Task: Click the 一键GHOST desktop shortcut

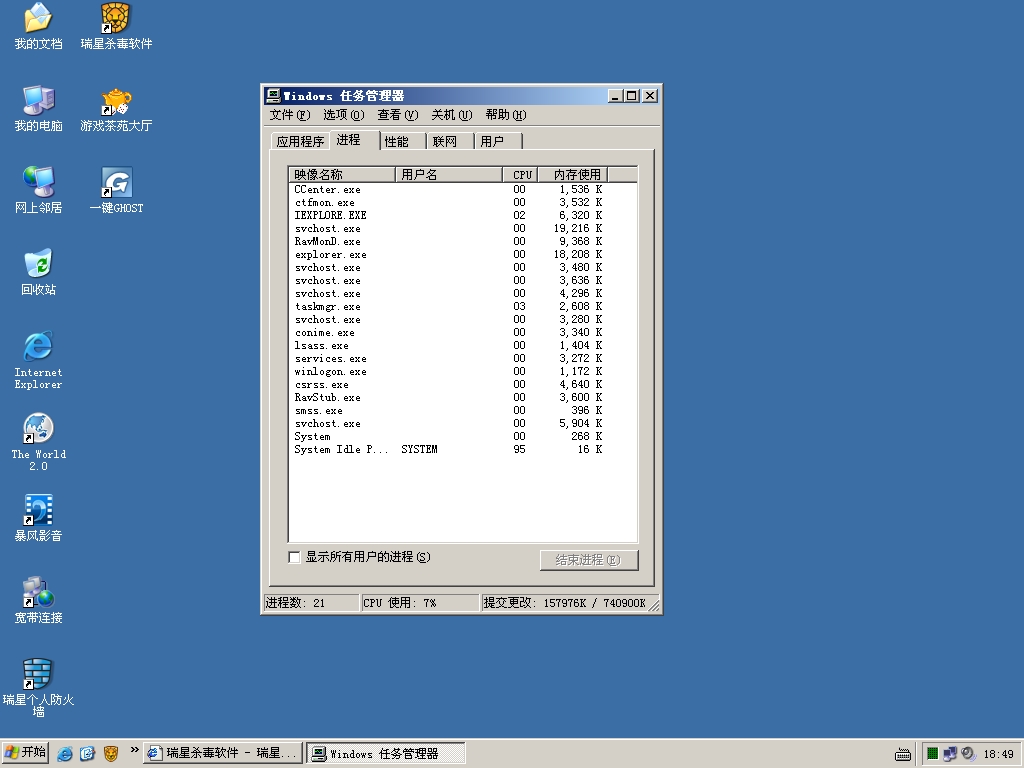Action: point(116,190)
